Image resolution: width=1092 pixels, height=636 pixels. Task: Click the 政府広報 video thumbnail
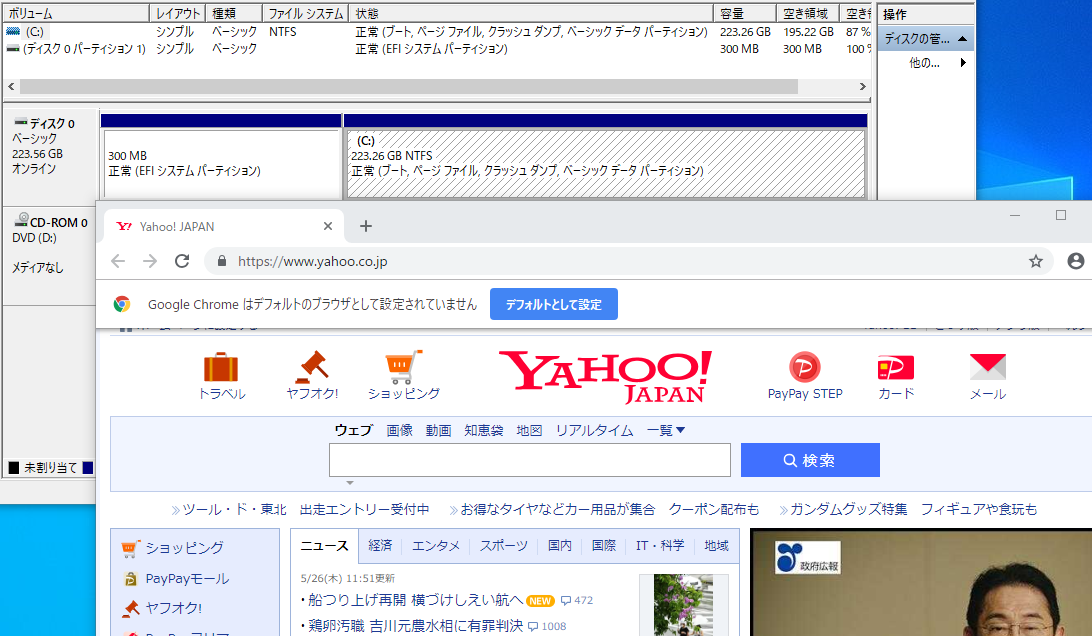[921, 582]
